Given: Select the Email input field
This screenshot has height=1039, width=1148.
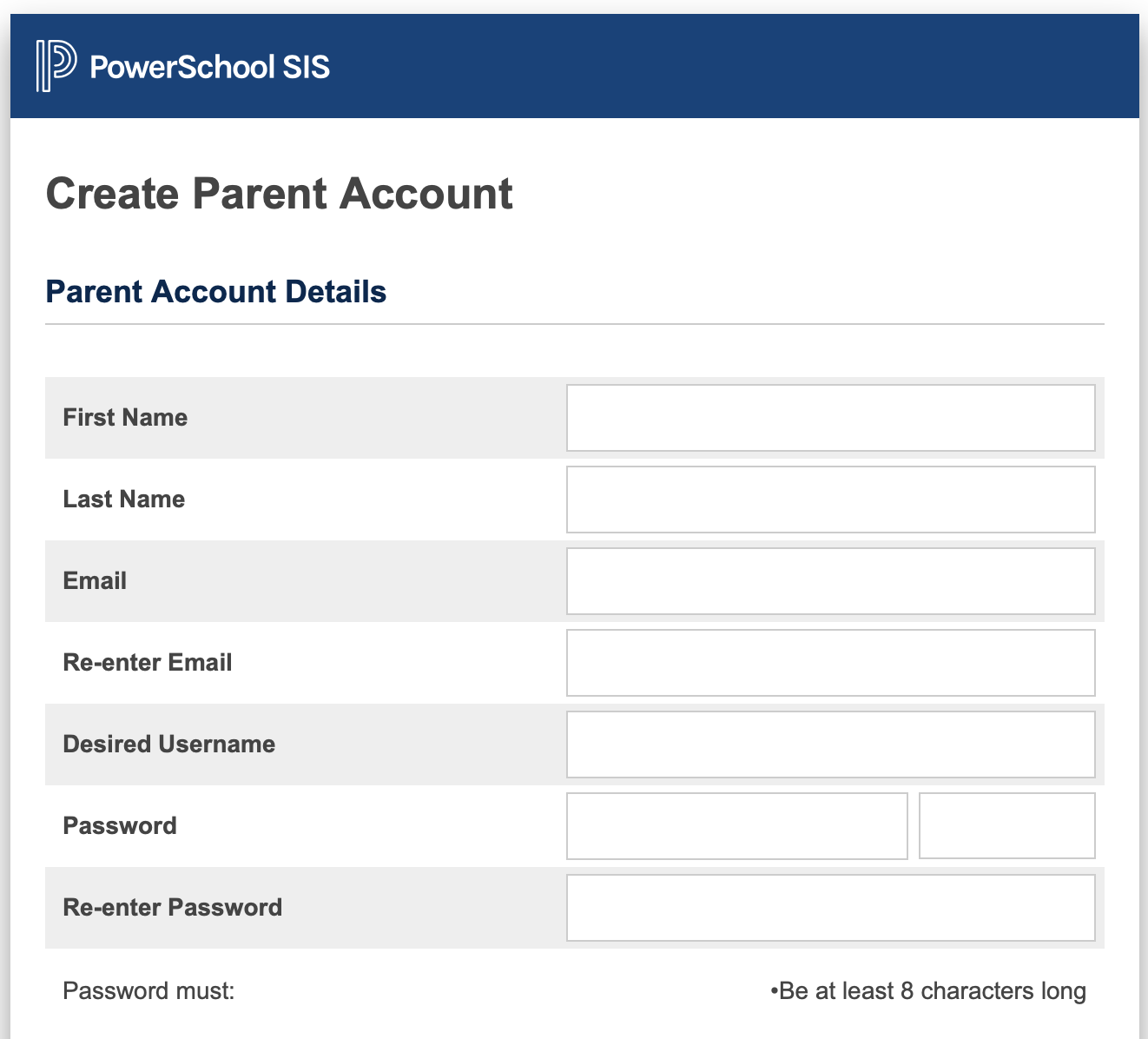Looking at the screenshot, I should [831, 581].
